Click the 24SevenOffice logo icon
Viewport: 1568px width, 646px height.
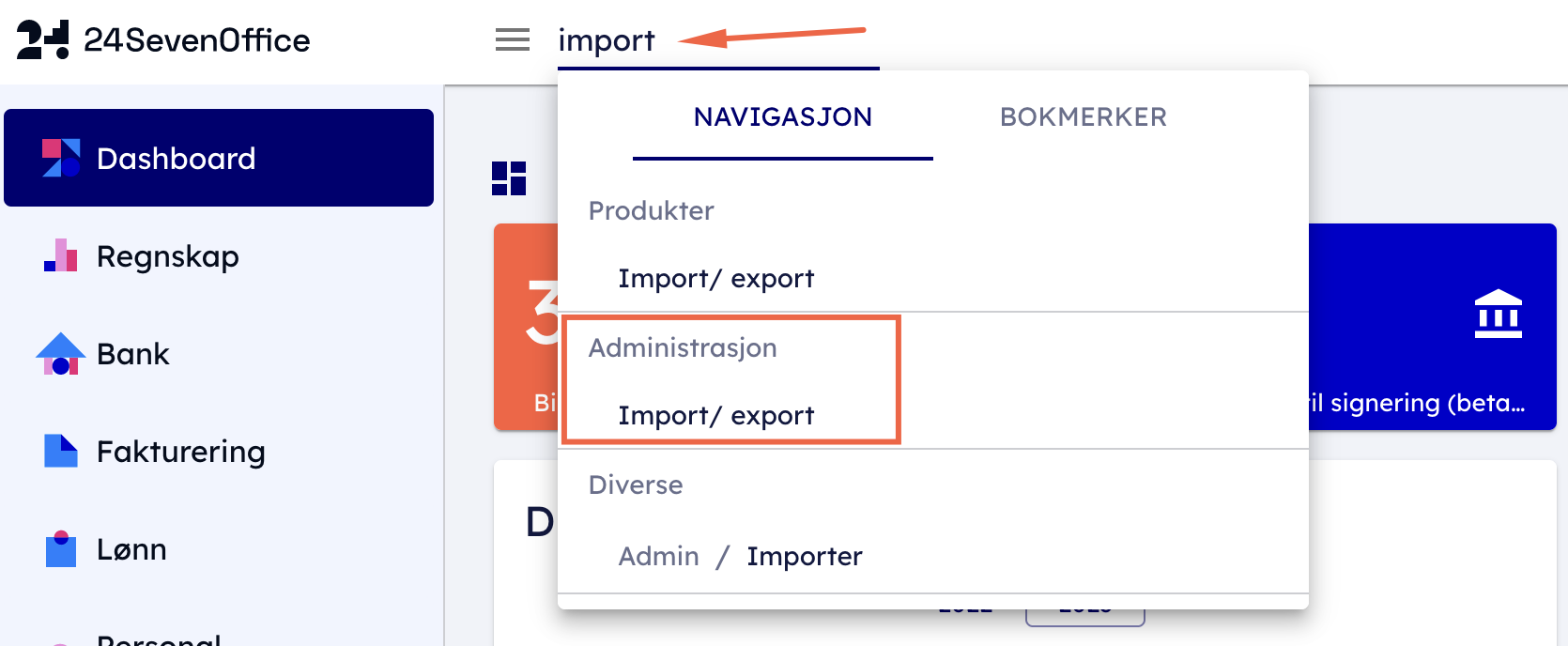point(42,39)
